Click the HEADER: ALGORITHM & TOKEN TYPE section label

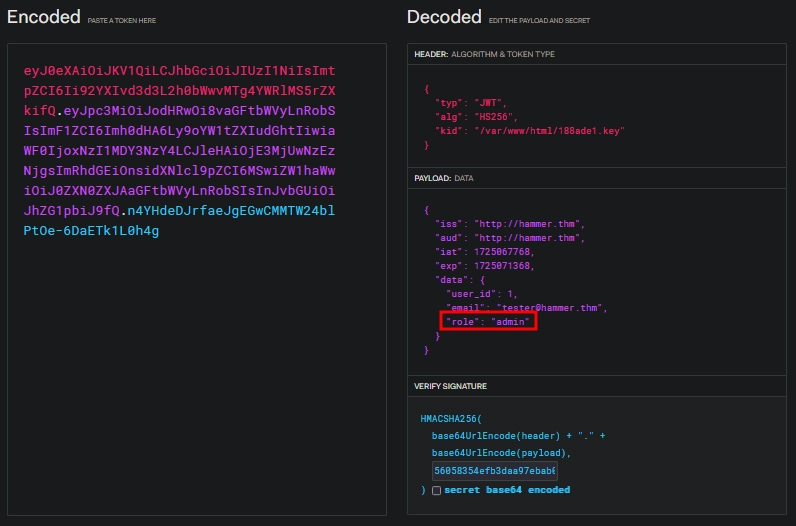coord(484,53)
